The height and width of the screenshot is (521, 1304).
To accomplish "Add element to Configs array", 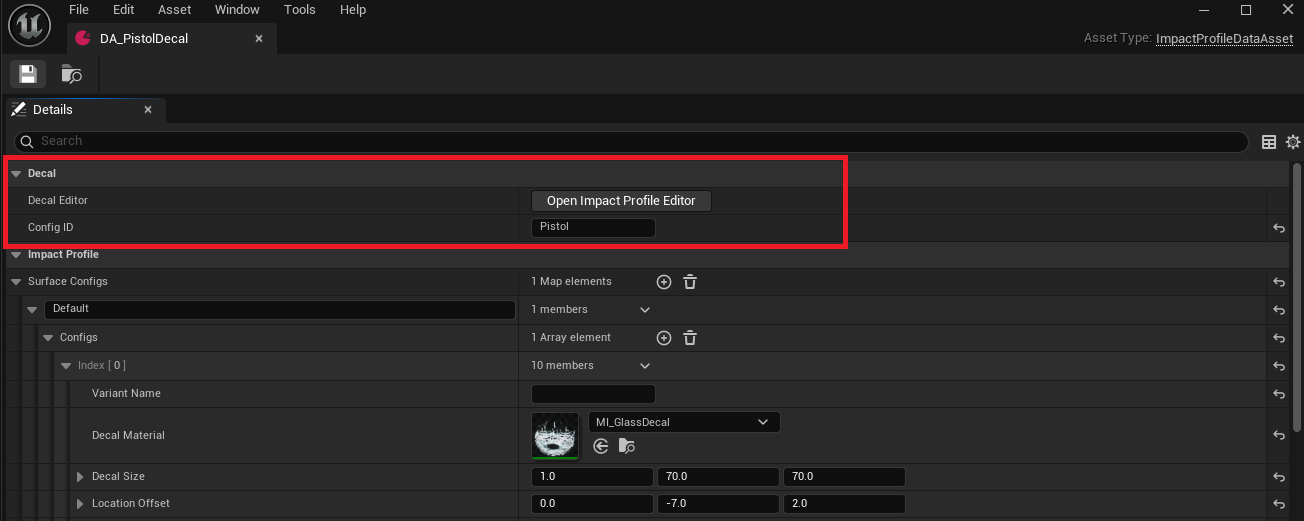I will [663, 338].
